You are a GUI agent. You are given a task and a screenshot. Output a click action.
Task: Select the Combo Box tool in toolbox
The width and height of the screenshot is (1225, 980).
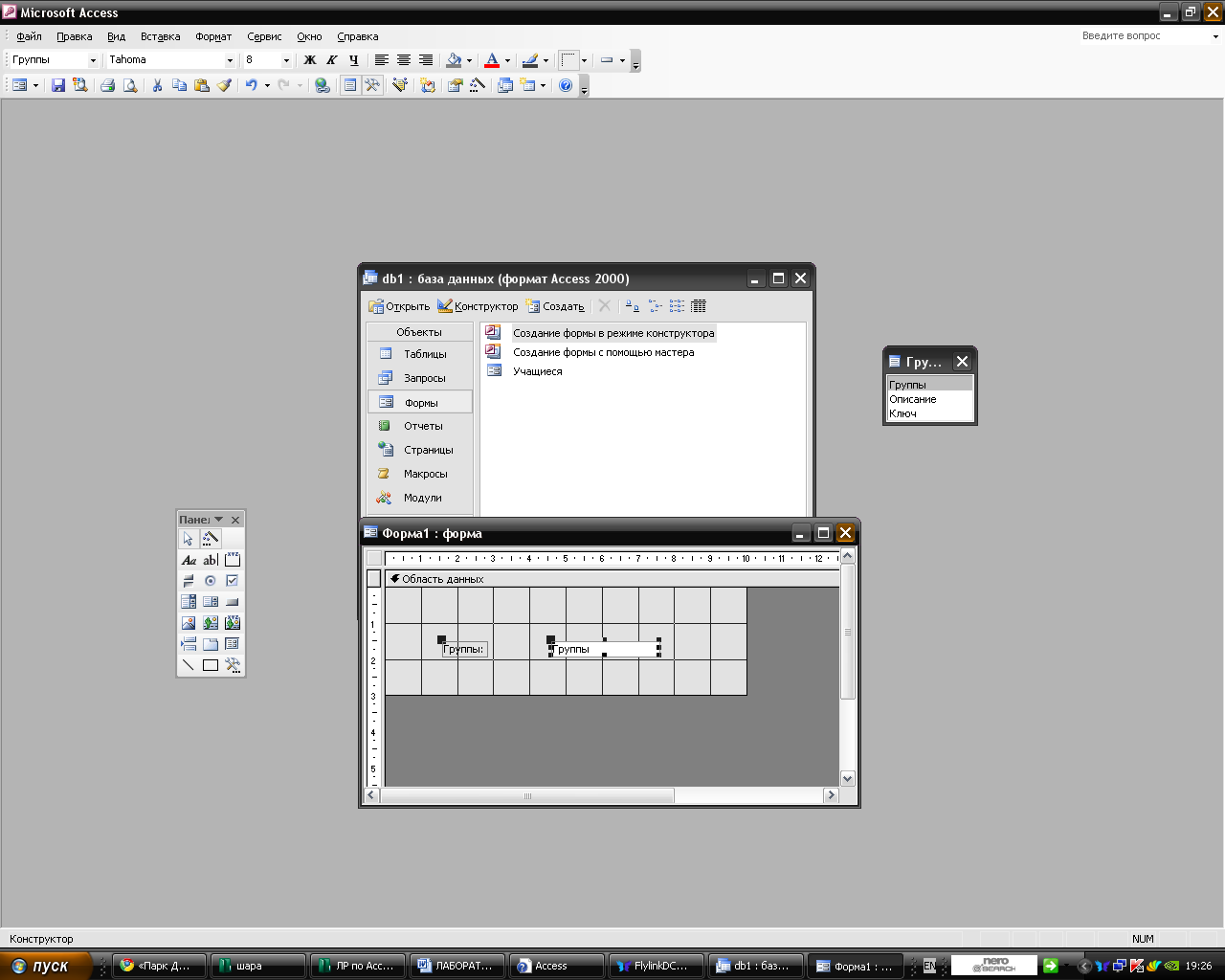coord(189,602)
